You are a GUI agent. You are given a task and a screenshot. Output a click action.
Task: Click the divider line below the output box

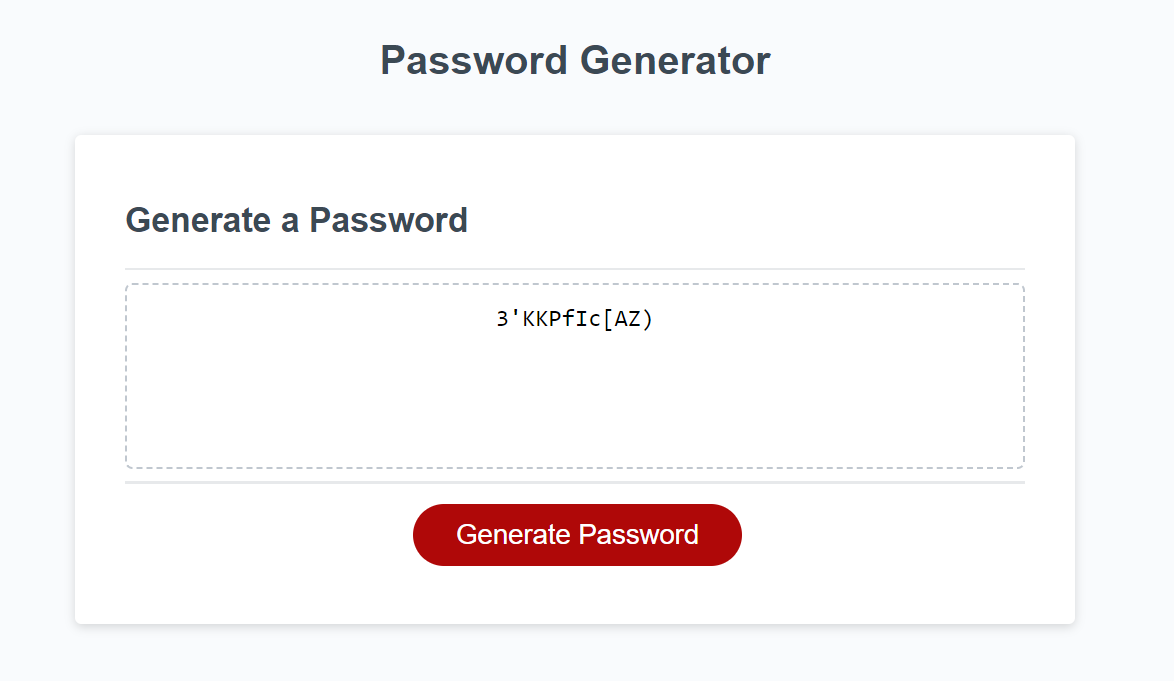(x=575, y=483)
